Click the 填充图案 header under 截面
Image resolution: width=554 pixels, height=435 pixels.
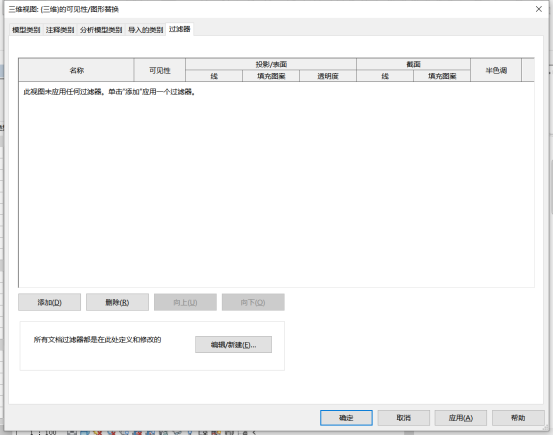point(442,76)
